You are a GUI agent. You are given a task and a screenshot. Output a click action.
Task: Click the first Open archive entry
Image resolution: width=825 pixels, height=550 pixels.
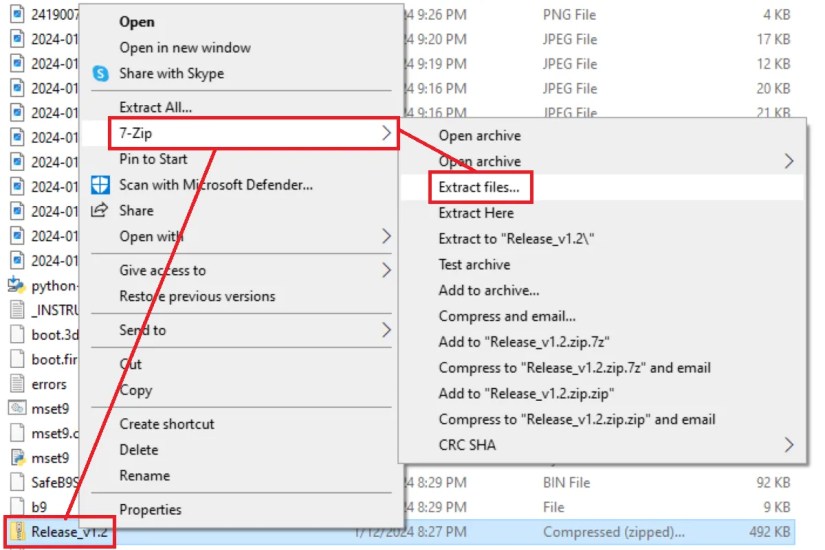click(x=479, y=135)
